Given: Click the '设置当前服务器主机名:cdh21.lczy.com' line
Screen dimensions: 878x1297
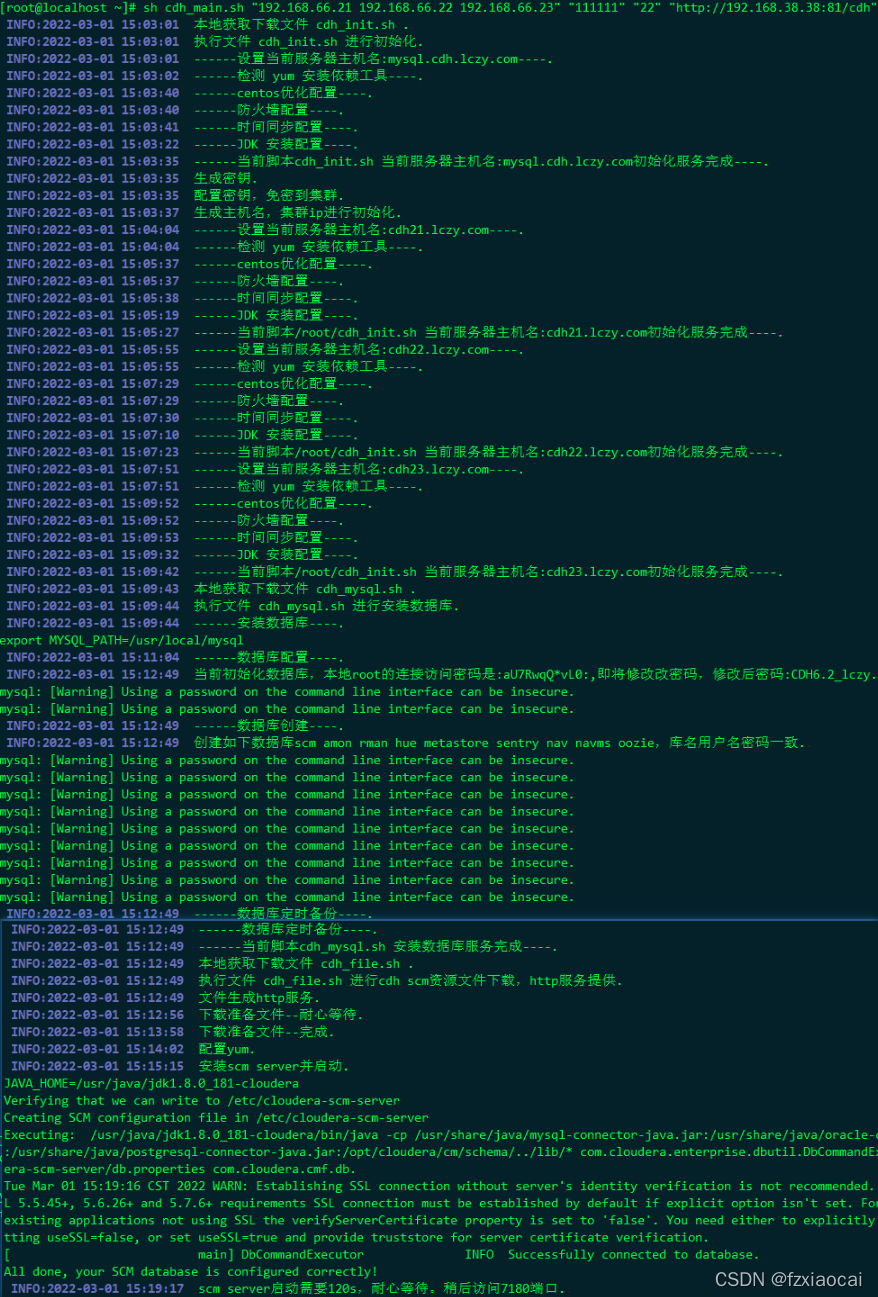Looking at the screenshot, I should (265, 229).
